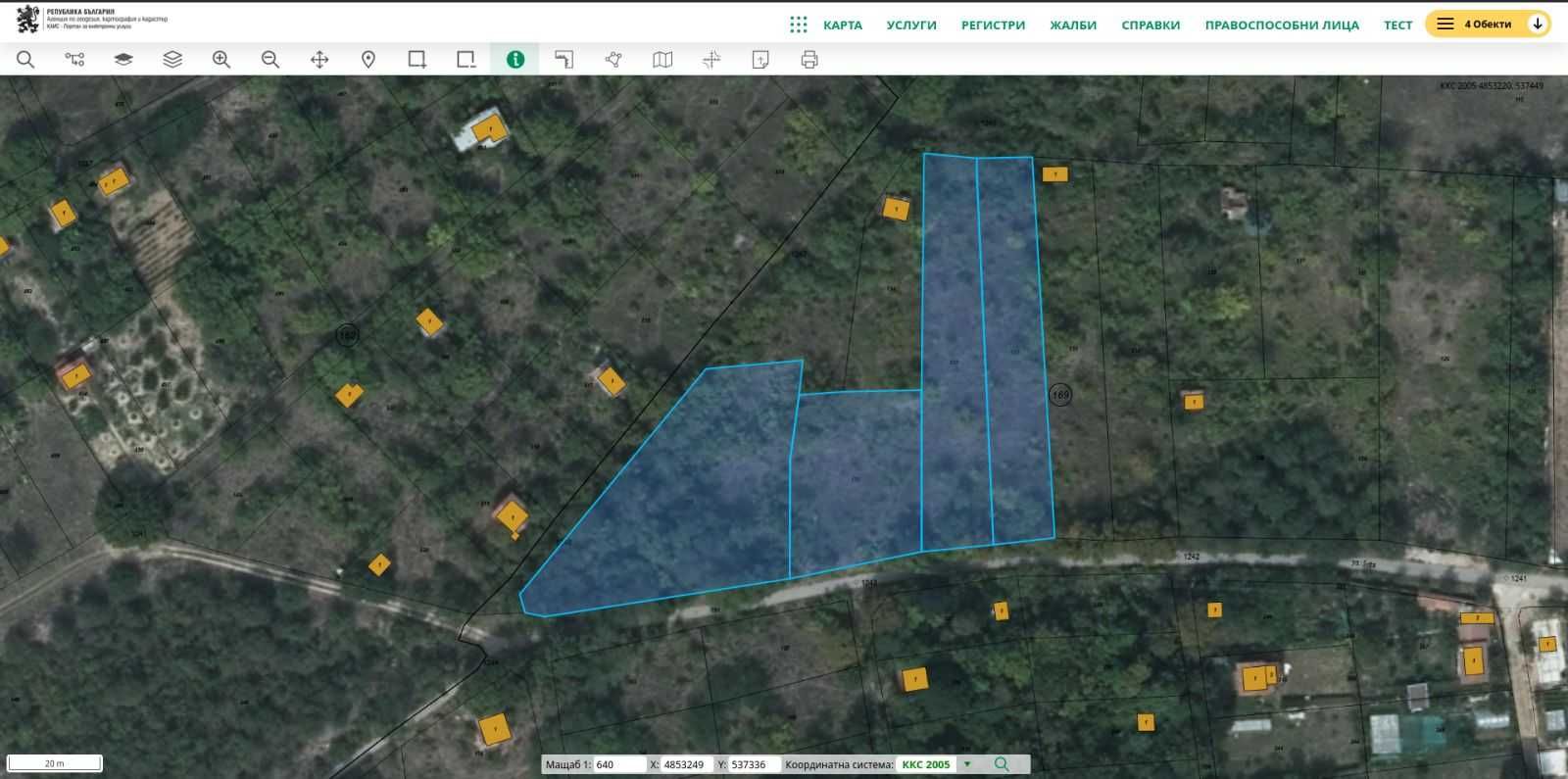Screen dimensions: 1568x779
Task: Click the Мащаб scale input field
Action: [618, 764]
